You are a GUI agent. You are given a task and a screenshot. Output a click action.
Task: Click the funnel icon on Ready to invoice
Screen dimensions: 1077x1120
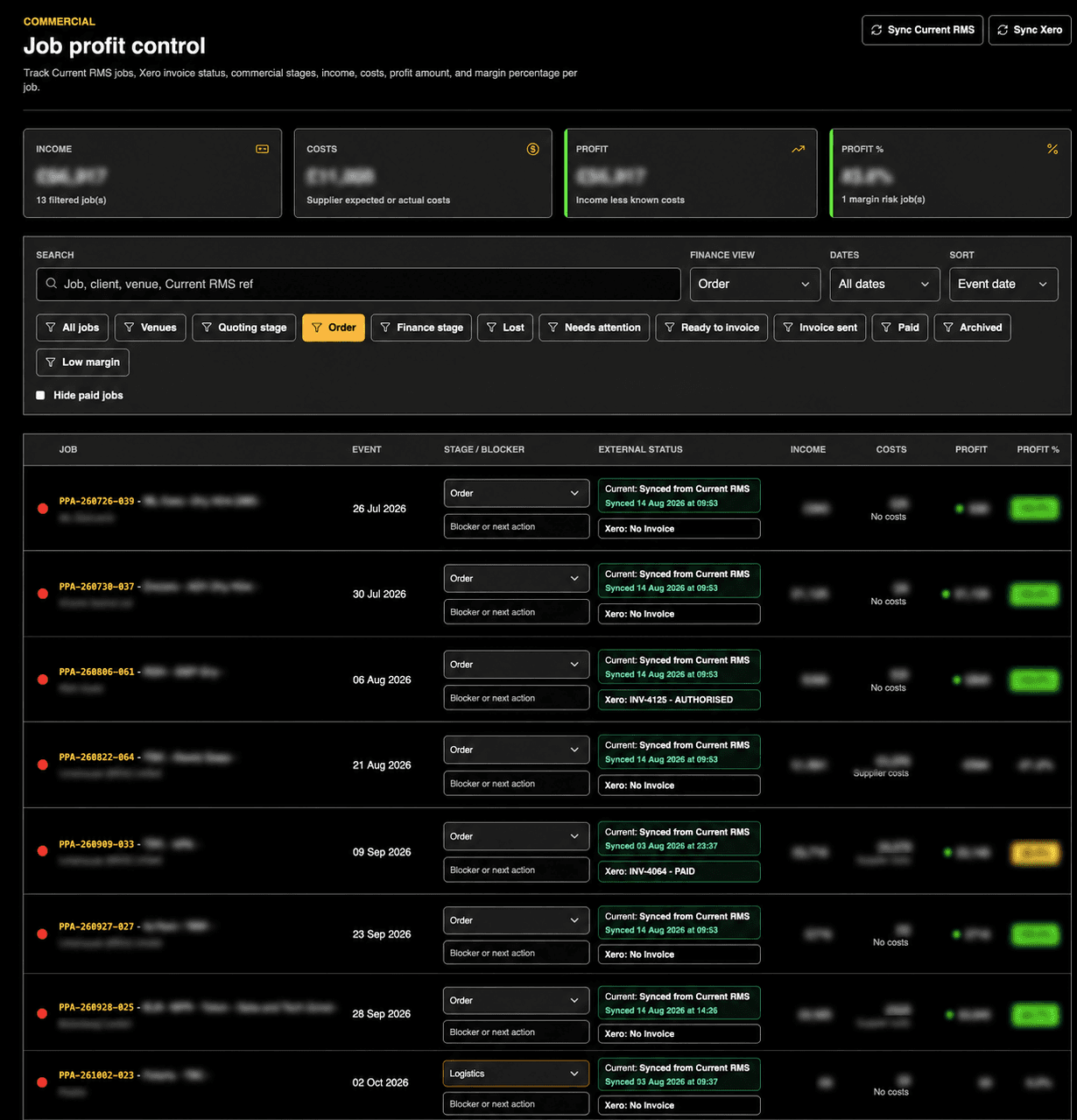tap(670, 328)
